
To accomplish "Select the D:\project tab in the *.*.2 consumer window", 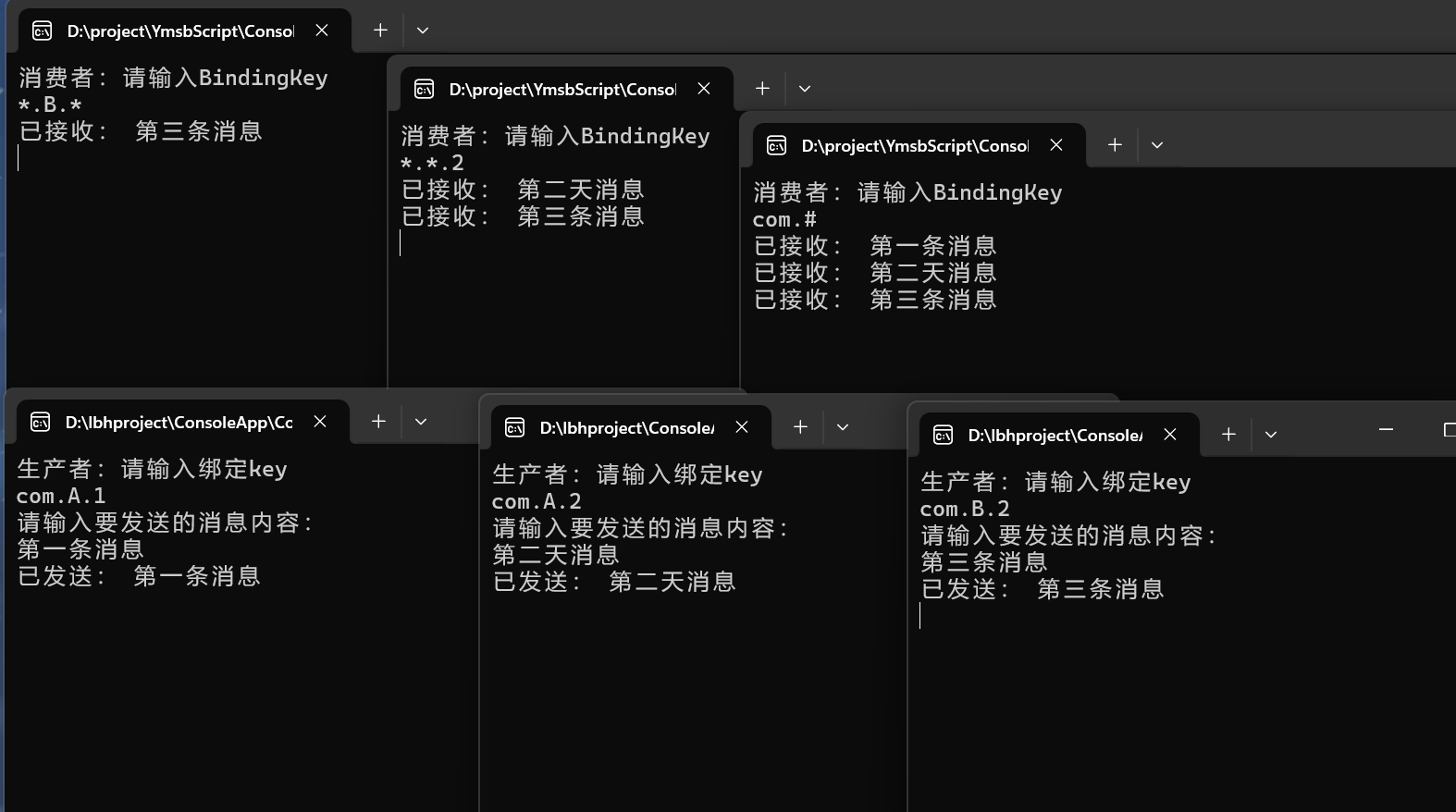I will (x=566, y=89).
